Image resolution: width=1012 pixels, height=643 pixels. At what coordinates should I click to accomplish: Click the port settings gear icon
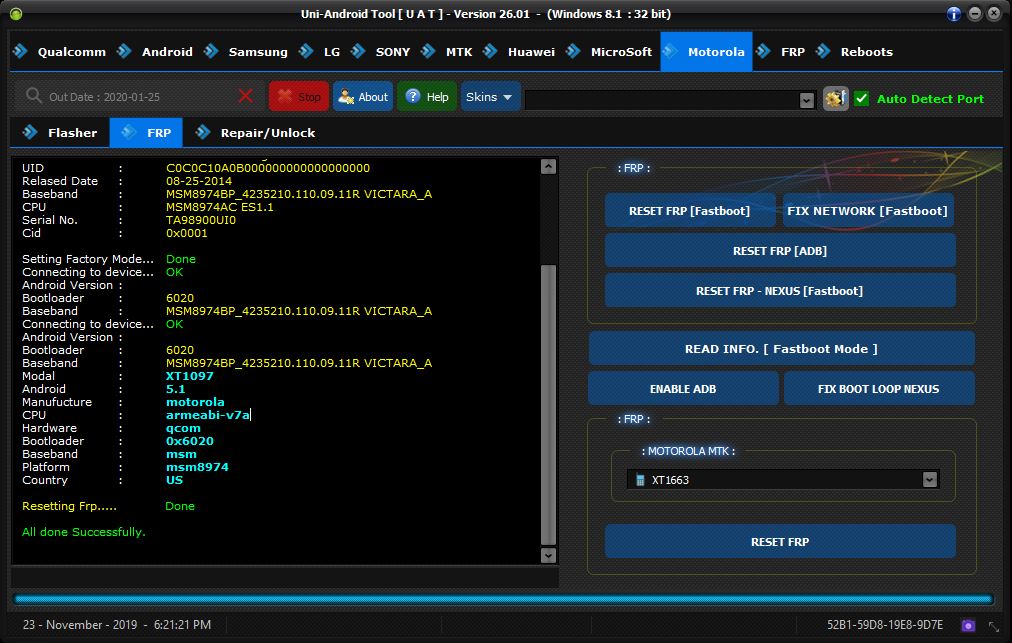point(835,98)
